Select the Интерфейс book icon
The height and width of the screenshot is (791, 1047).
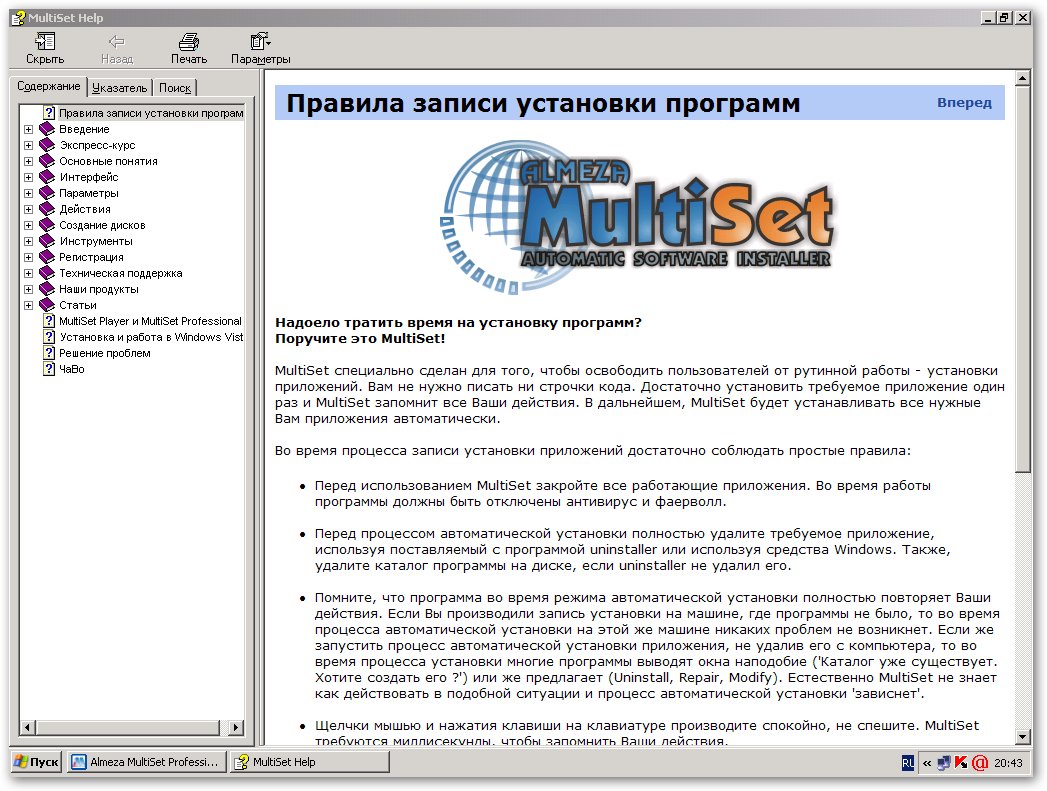[47, 177]
